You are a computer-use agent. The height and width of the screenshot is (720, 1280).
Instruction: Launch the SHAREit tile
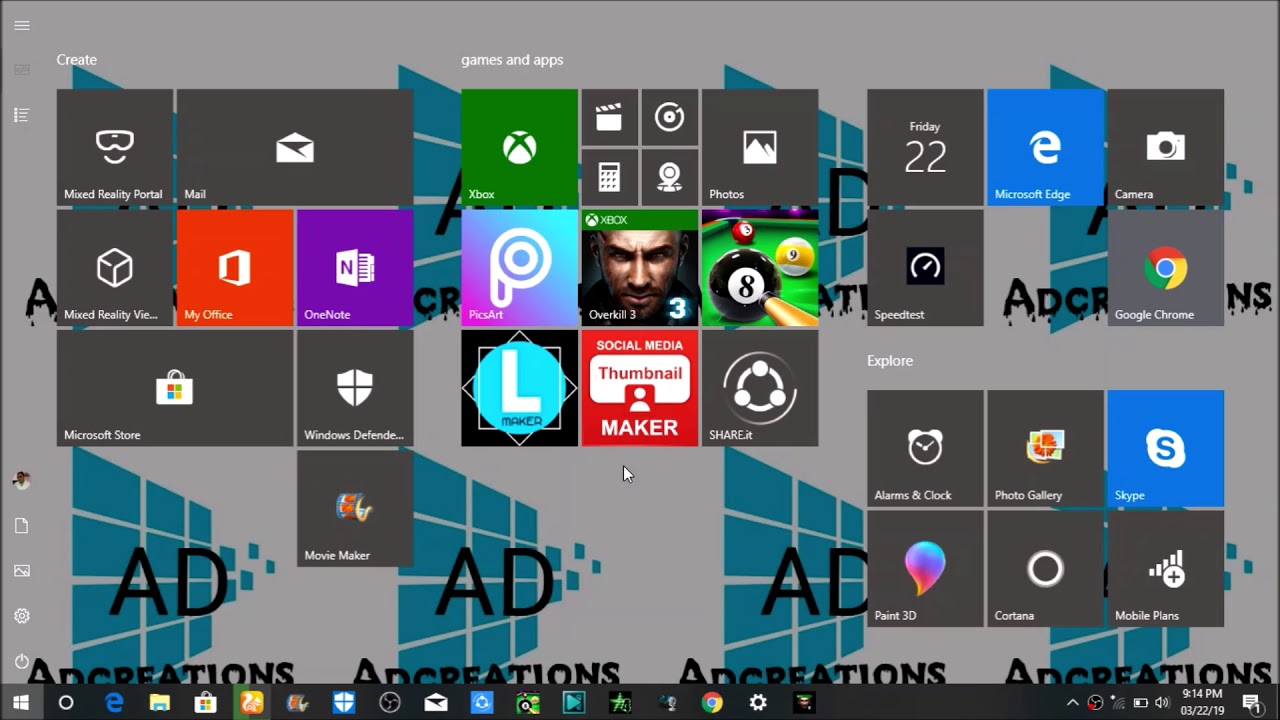760,388
